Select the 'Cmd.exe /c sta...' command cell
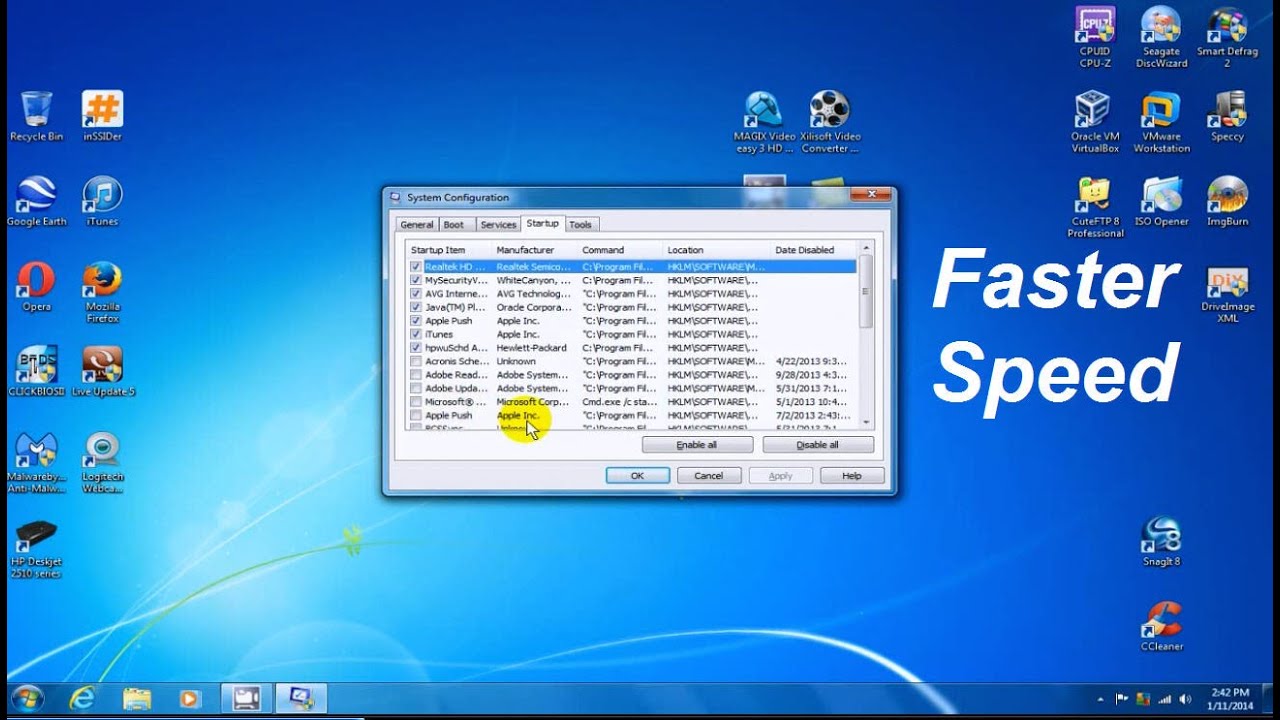Viewport: 1280px width, 720px height. (x=619, y=402)
